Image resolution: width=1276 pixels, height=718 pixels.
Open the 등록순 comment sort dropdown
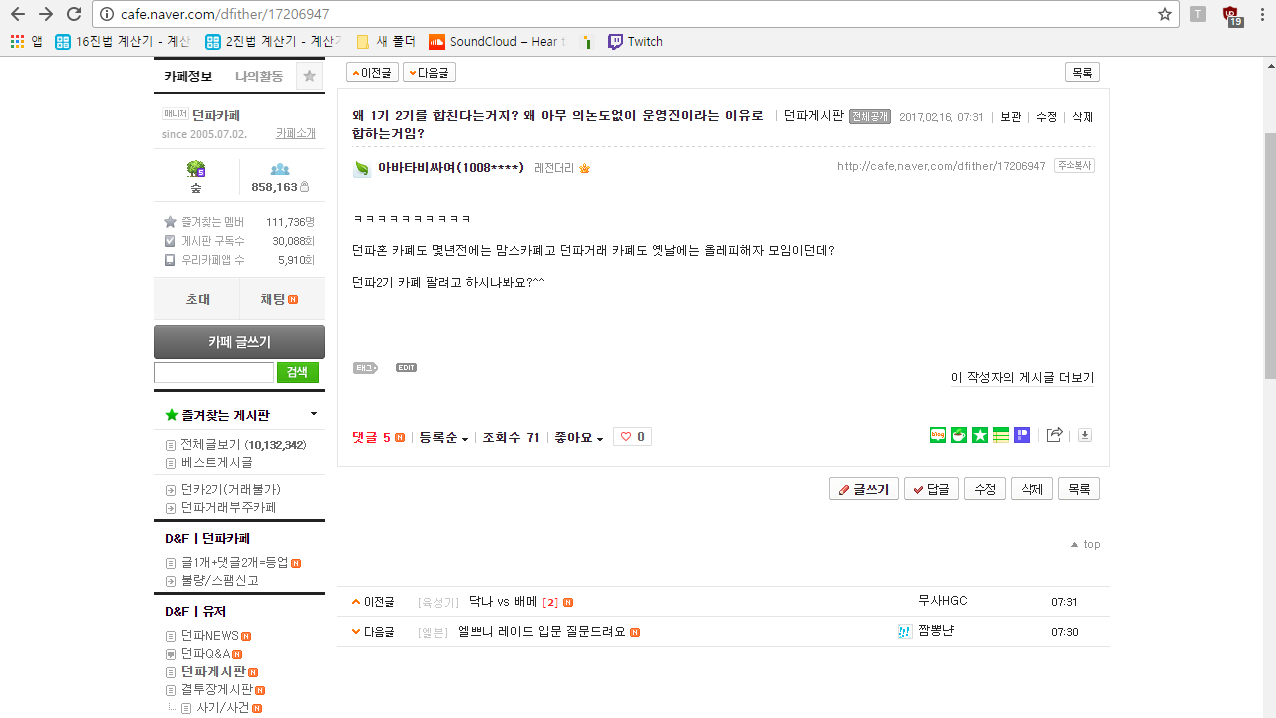(443, 437)
